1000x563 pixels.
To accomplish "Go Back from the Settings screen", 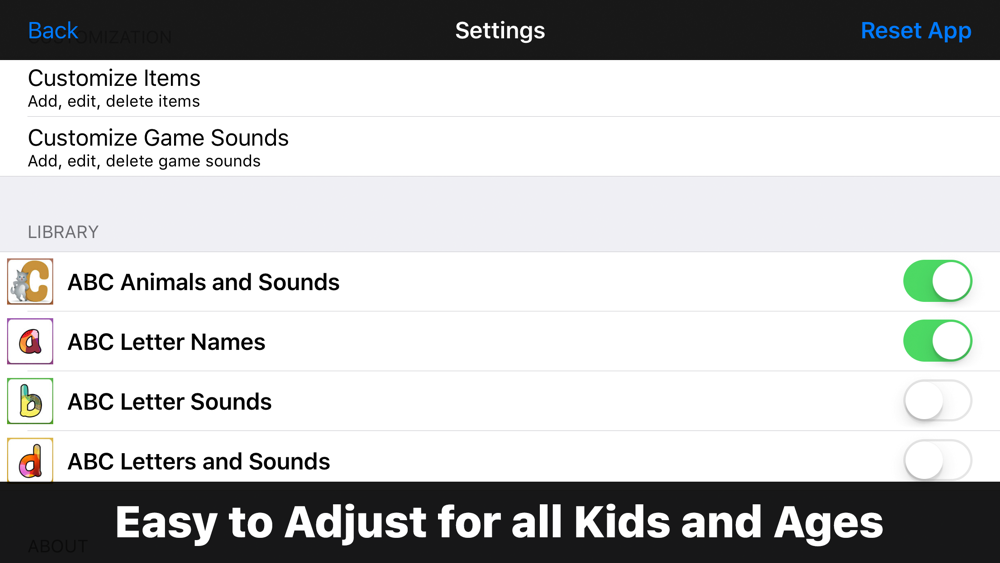I will (x=53, y=30).
